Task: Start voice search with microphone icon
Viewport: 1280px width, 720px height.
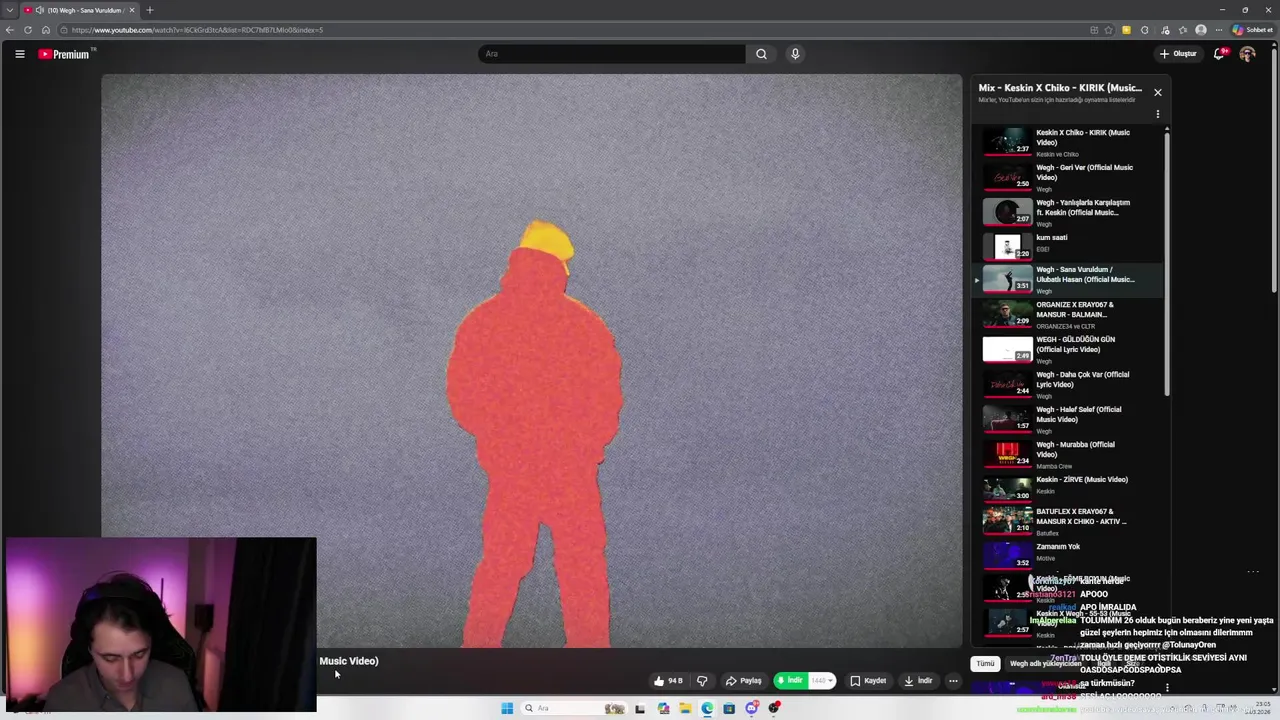Action: [x=795, y=54]
